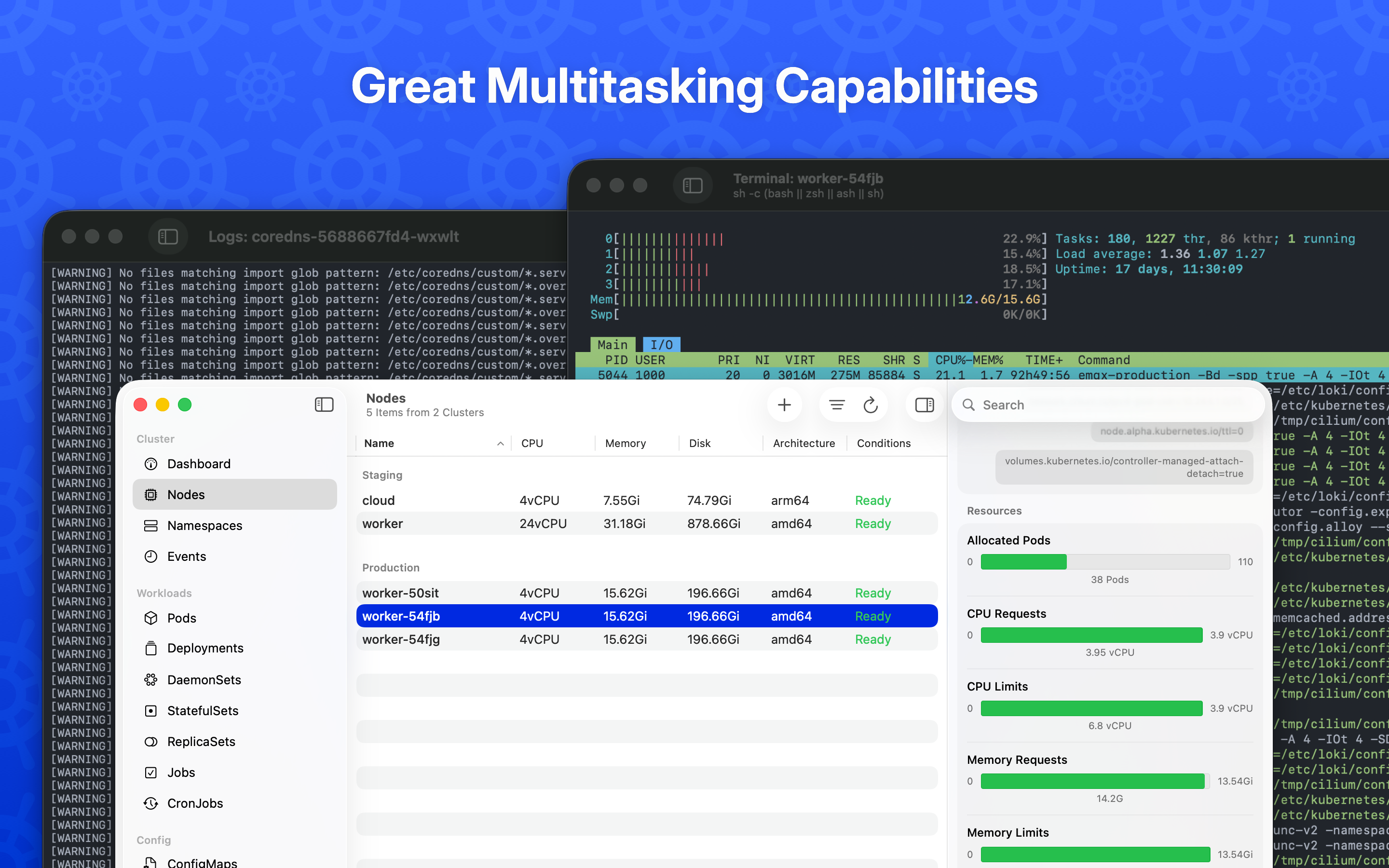Sort by the Memory column header
This screenshot has width=1389, height=868.
click(637, 443)
